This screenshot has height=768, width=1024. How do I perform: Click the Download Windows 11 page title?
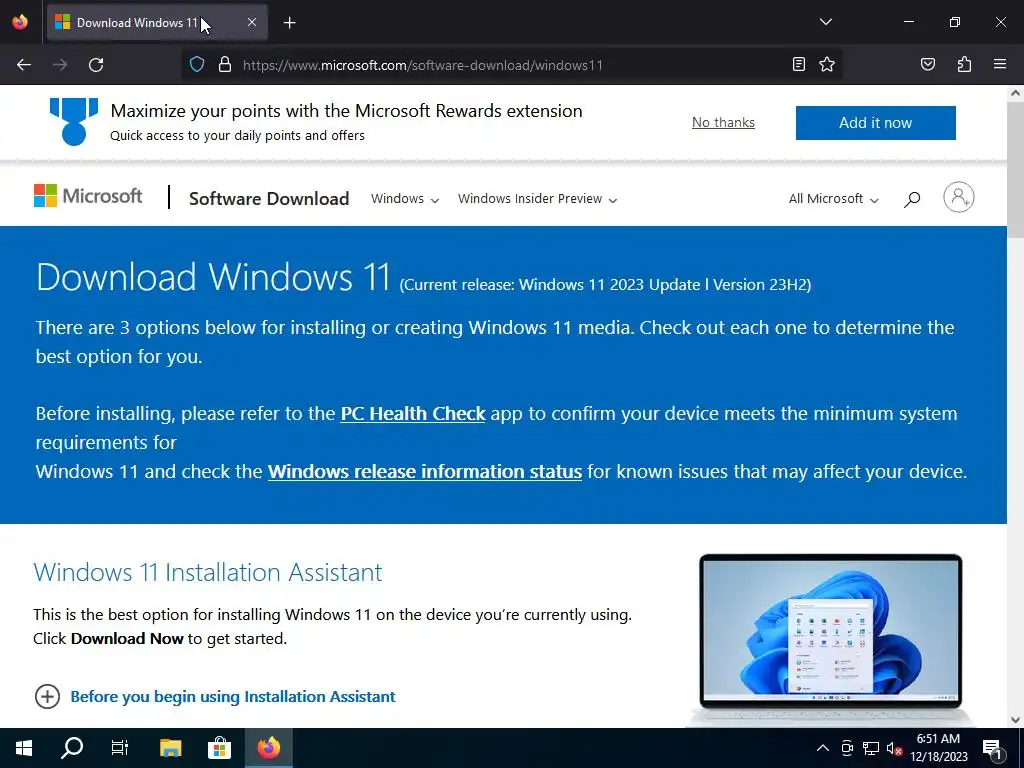coord(213,277)
